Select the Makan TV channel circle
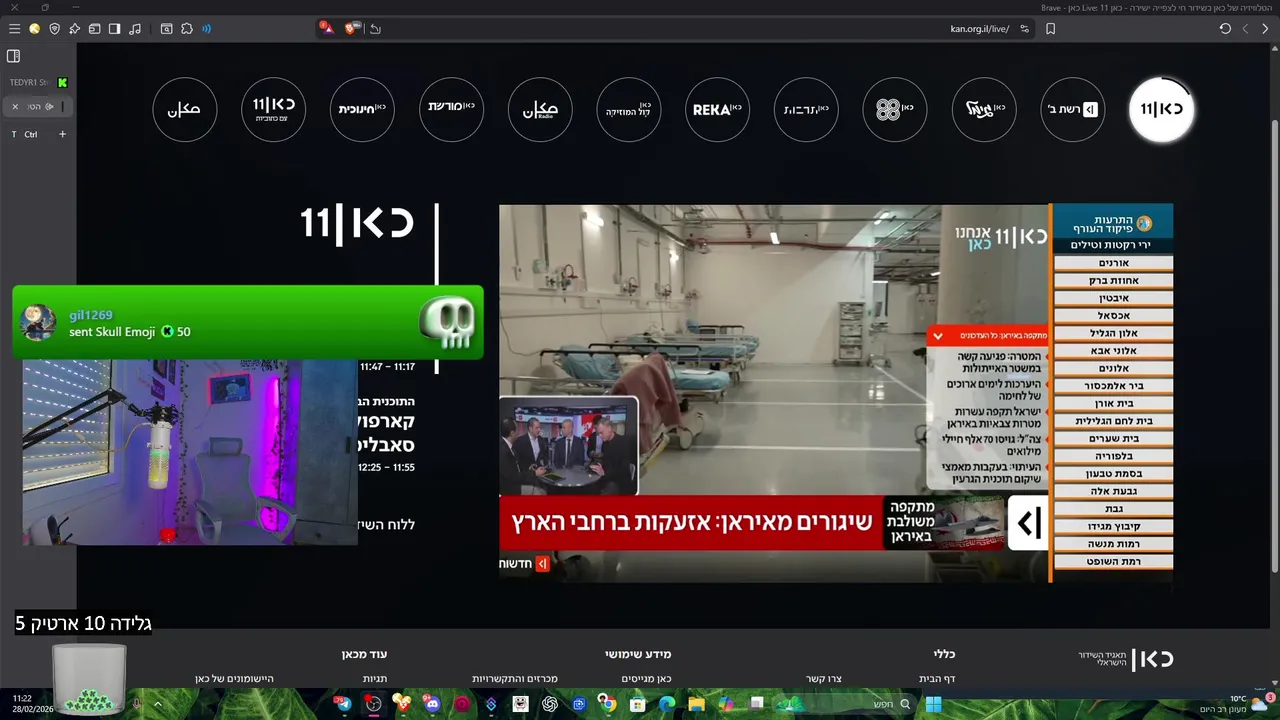 coord(185,109)
